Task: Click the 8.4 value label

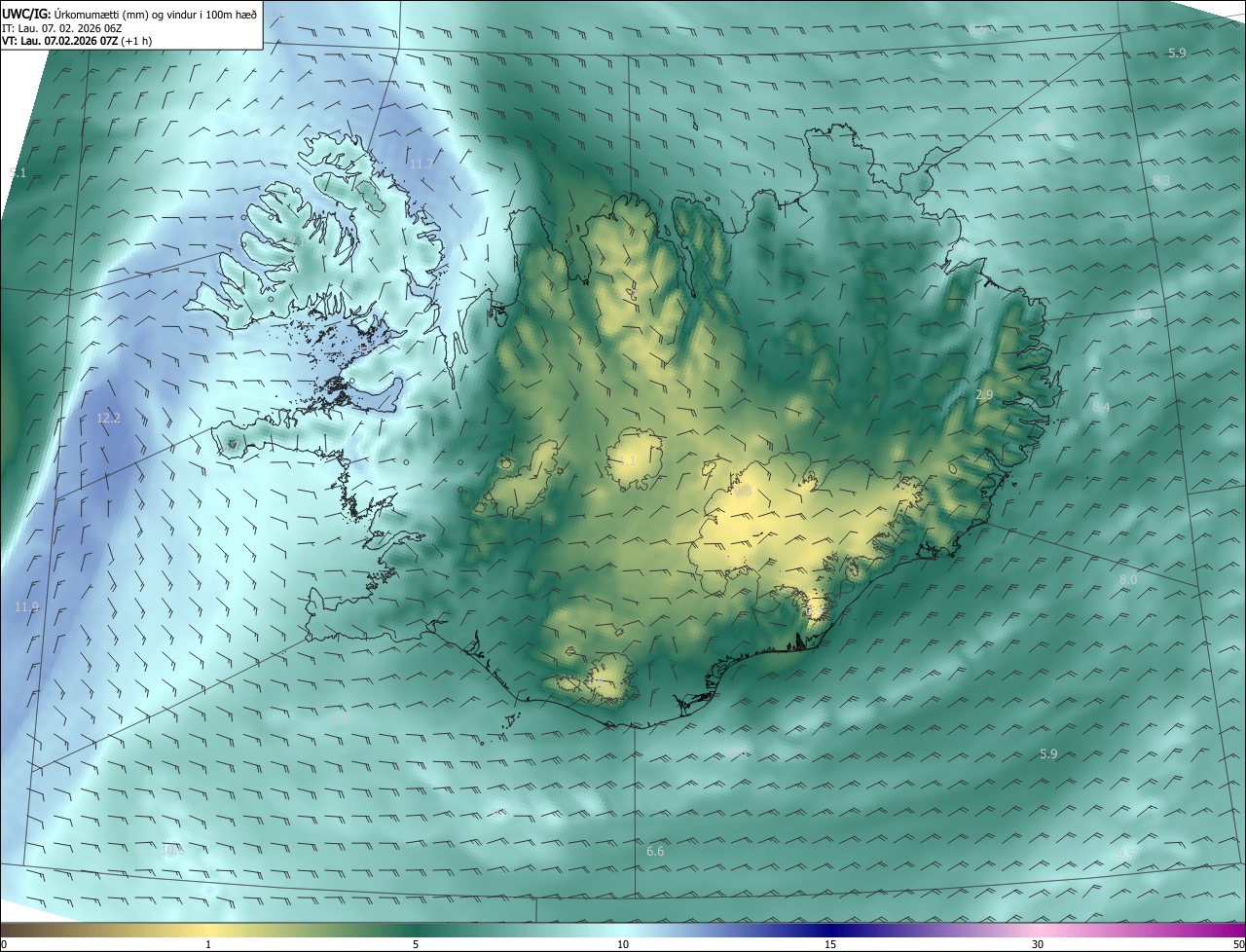Action: click(1101, 408)
